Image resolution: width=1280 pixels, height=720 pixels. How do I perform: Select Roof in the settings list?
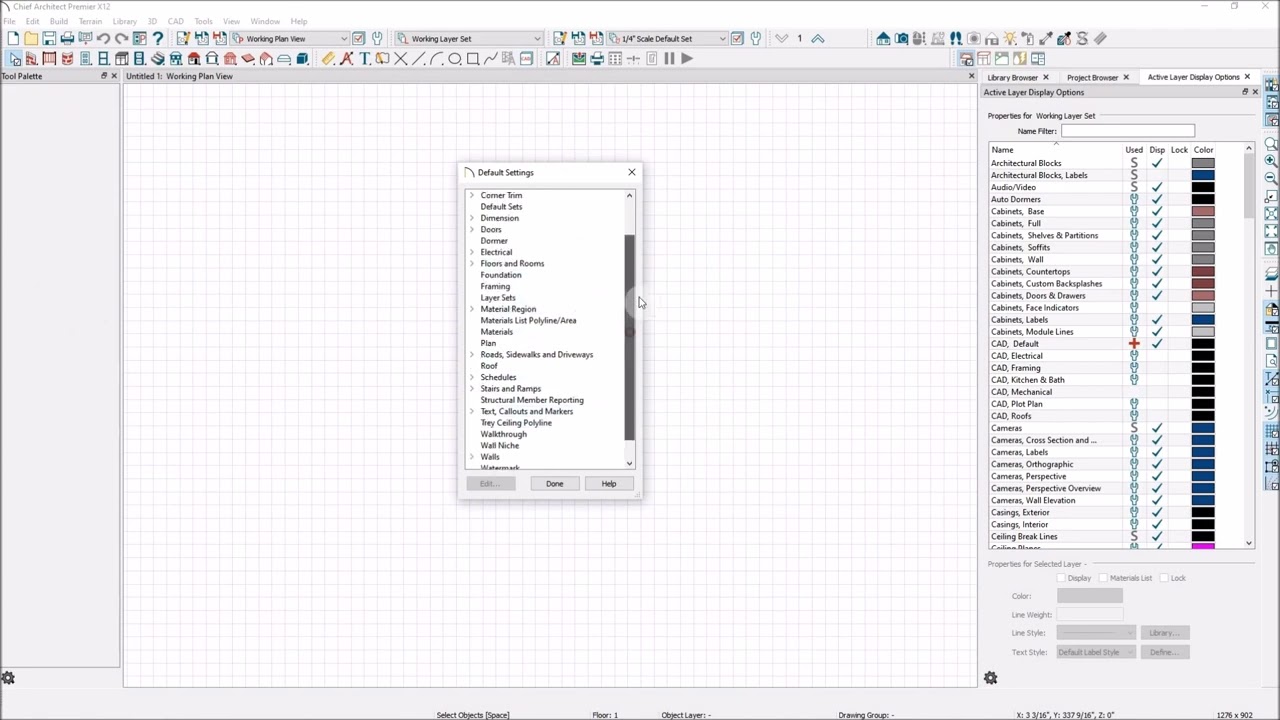(489, 366)
